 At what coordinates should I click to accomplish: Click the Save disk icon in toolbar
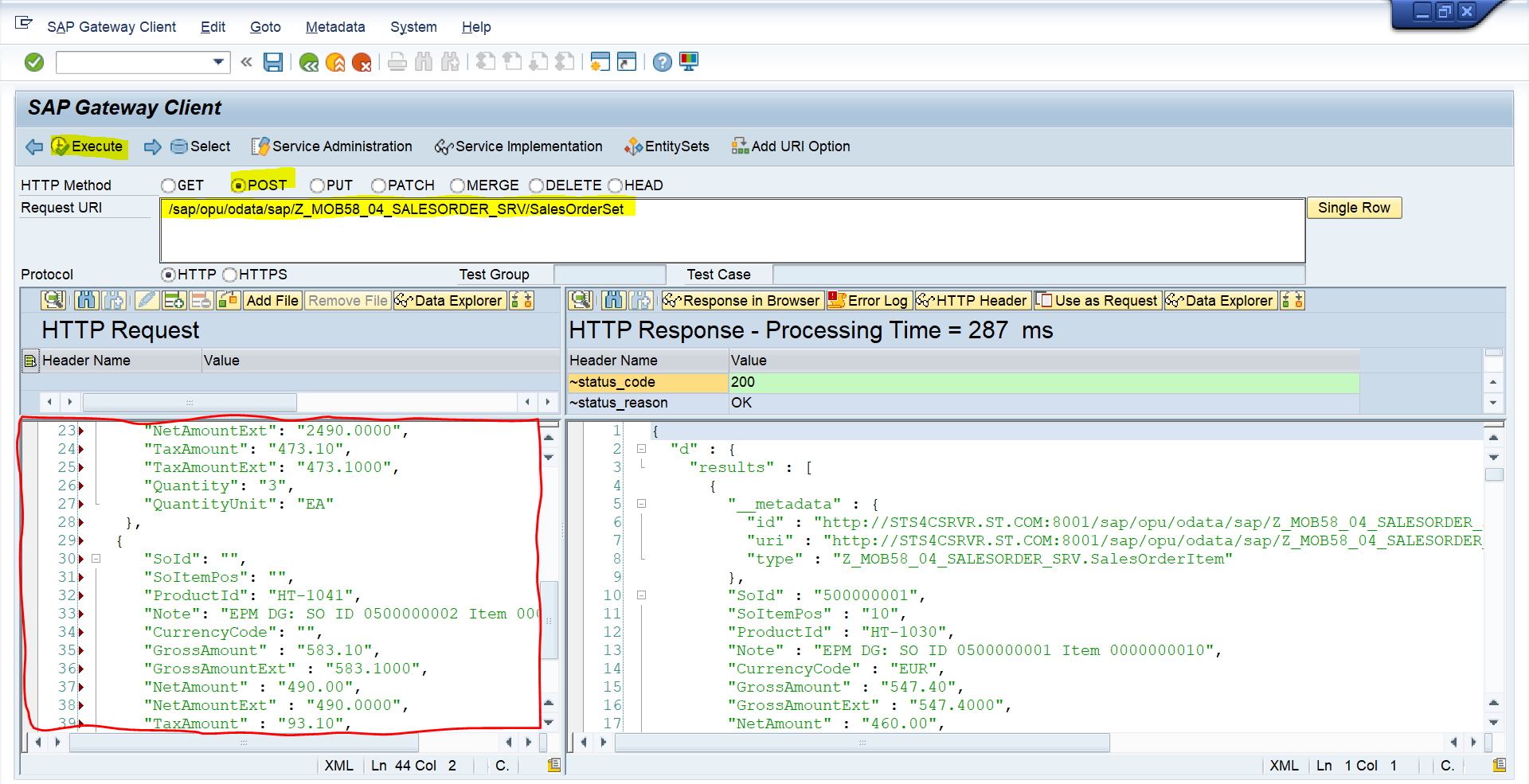(x=273, y=62)
